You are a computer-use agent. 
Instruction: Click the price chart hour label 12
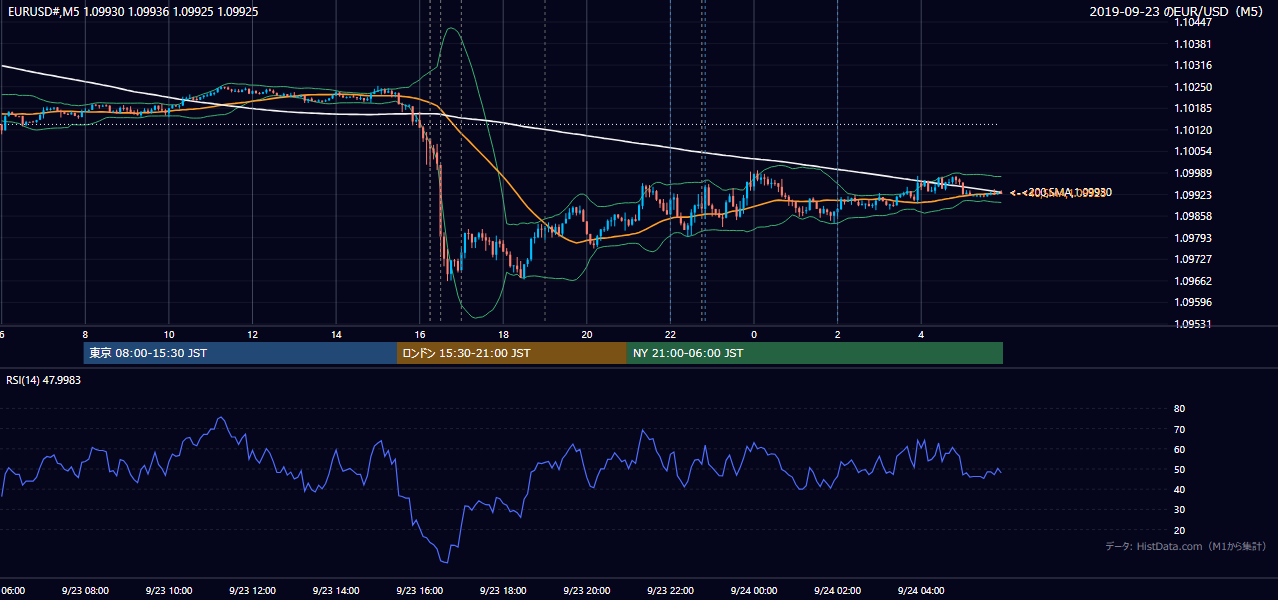pos(253,334)
